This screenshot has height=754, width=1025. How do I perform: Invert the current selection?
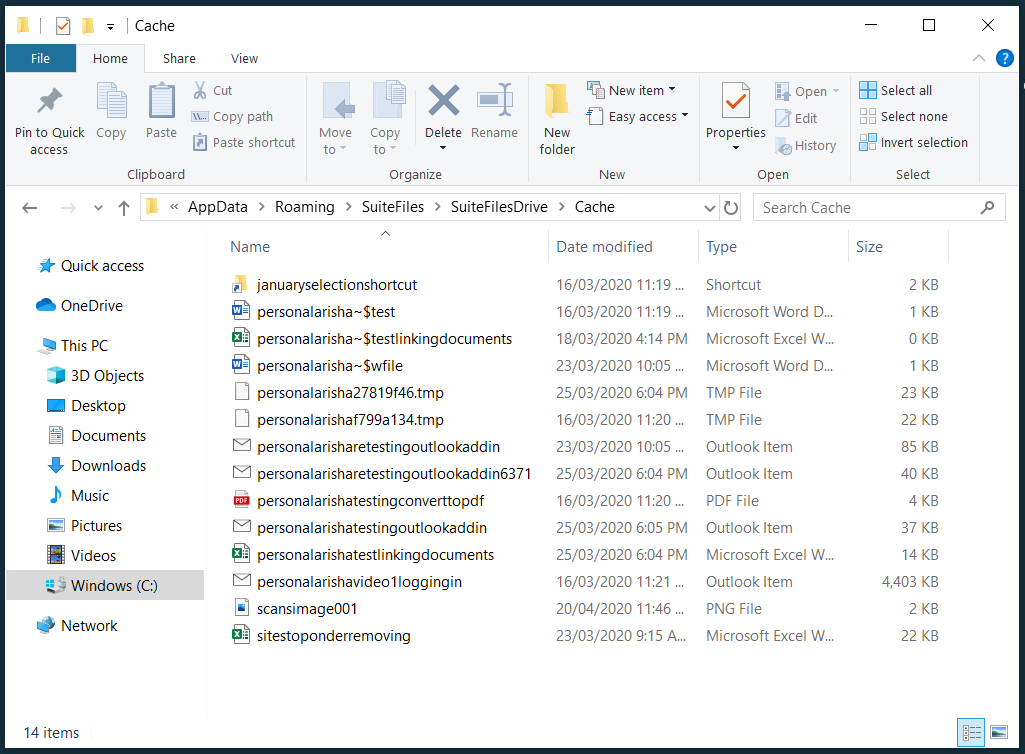coord(913,142)
